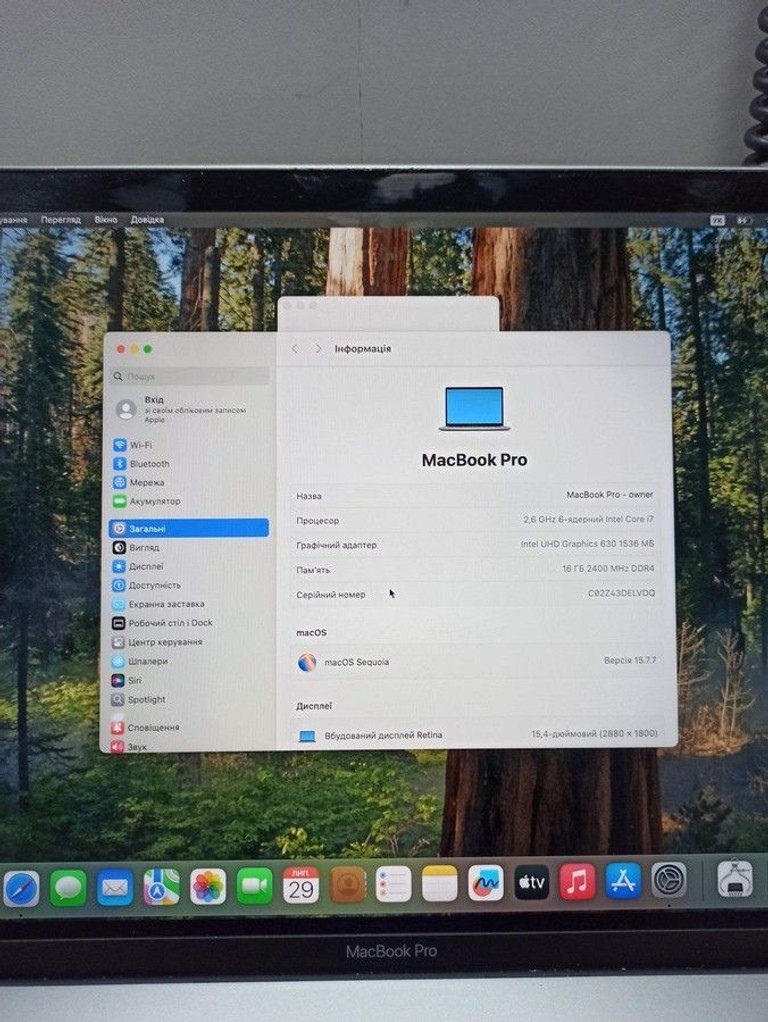Launch Music from the Dock

[577, 881]
